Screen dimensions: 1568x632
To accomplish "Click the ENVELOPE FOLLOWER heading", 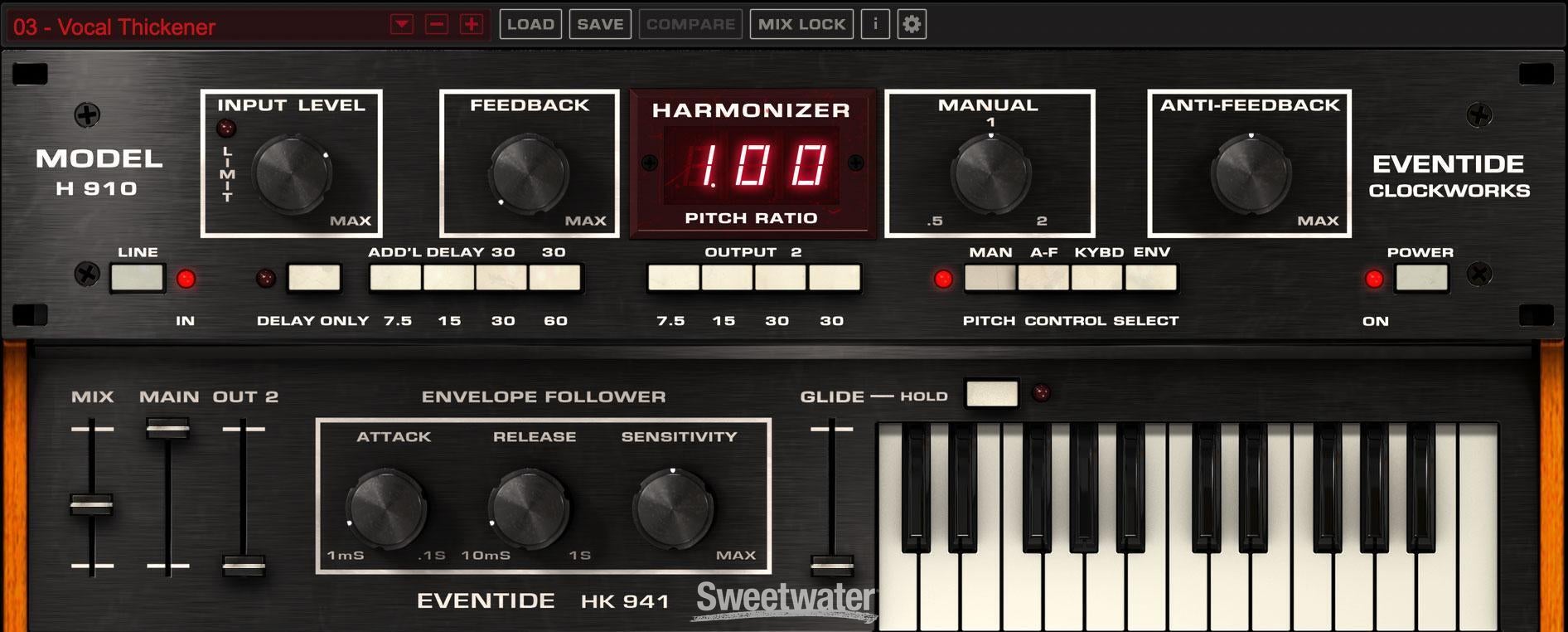I will 544,396.
